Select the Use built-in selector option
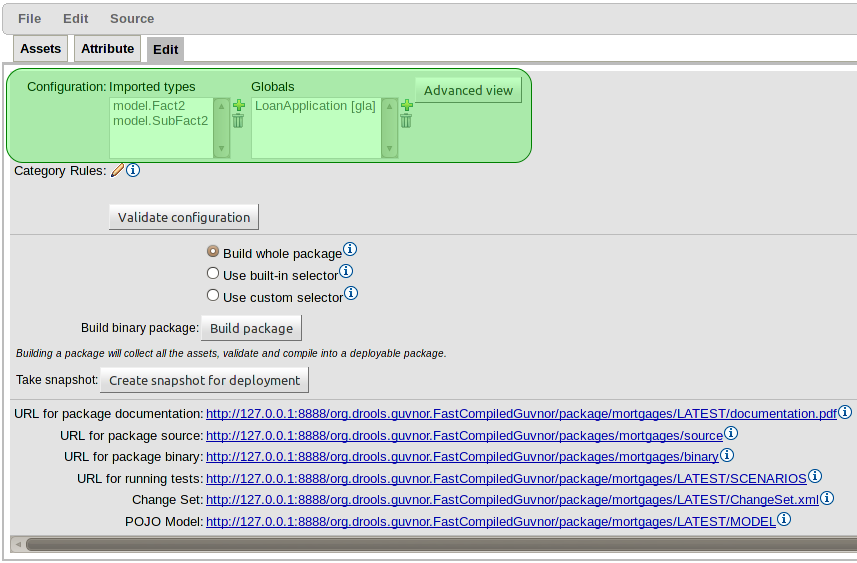 212,274
